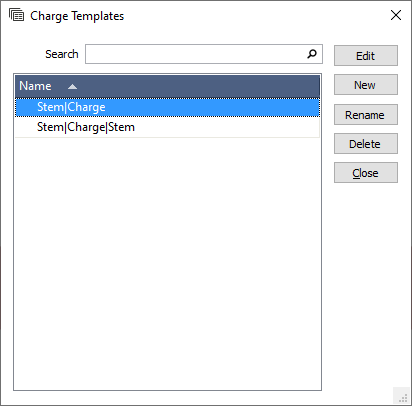Click the empty area of the template list

[x=167, y=263]
